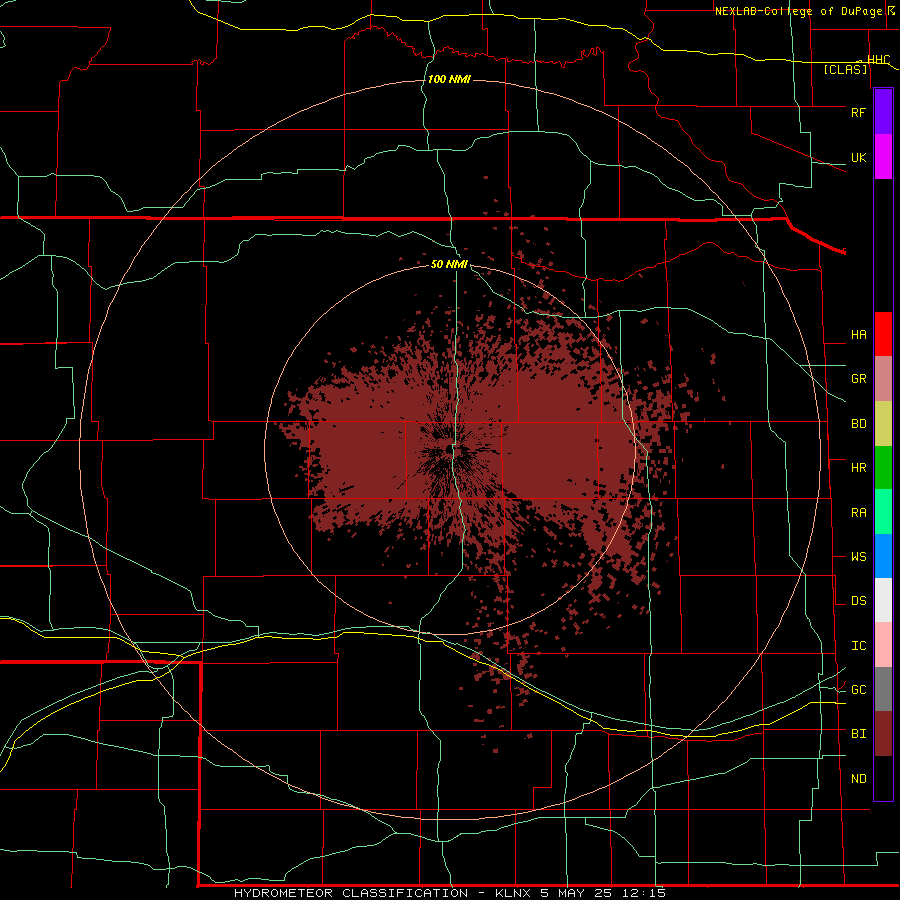
Task: Click the DS white legend swatch
Action: [x=883, y=600]
